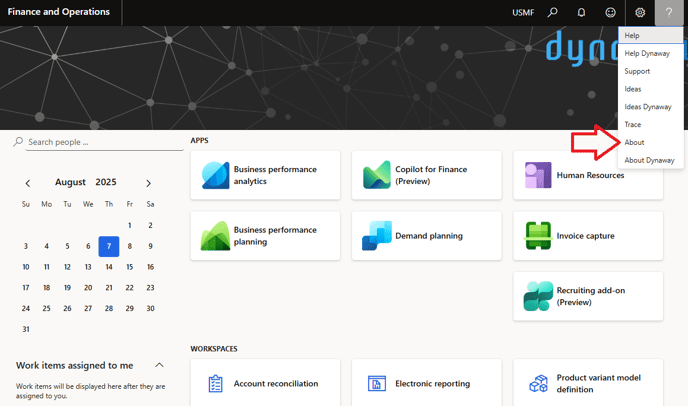Open Business performance planning tile text
The height and width of the screenshot is (406, 688).
click(275, 236)
